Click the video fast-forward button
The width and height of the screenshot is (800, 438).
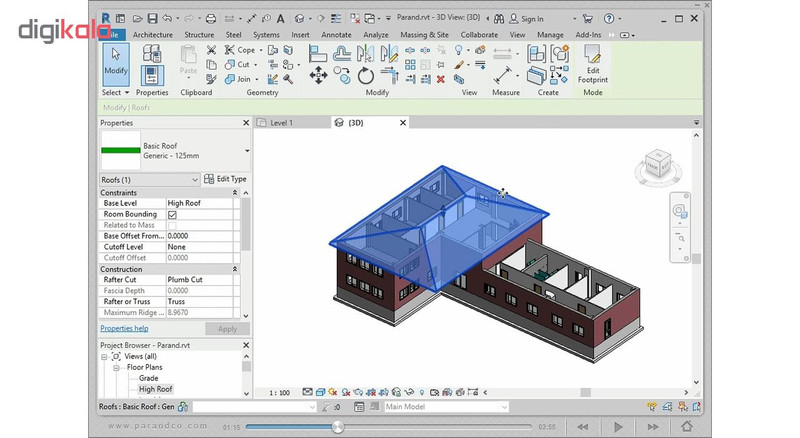653,427
